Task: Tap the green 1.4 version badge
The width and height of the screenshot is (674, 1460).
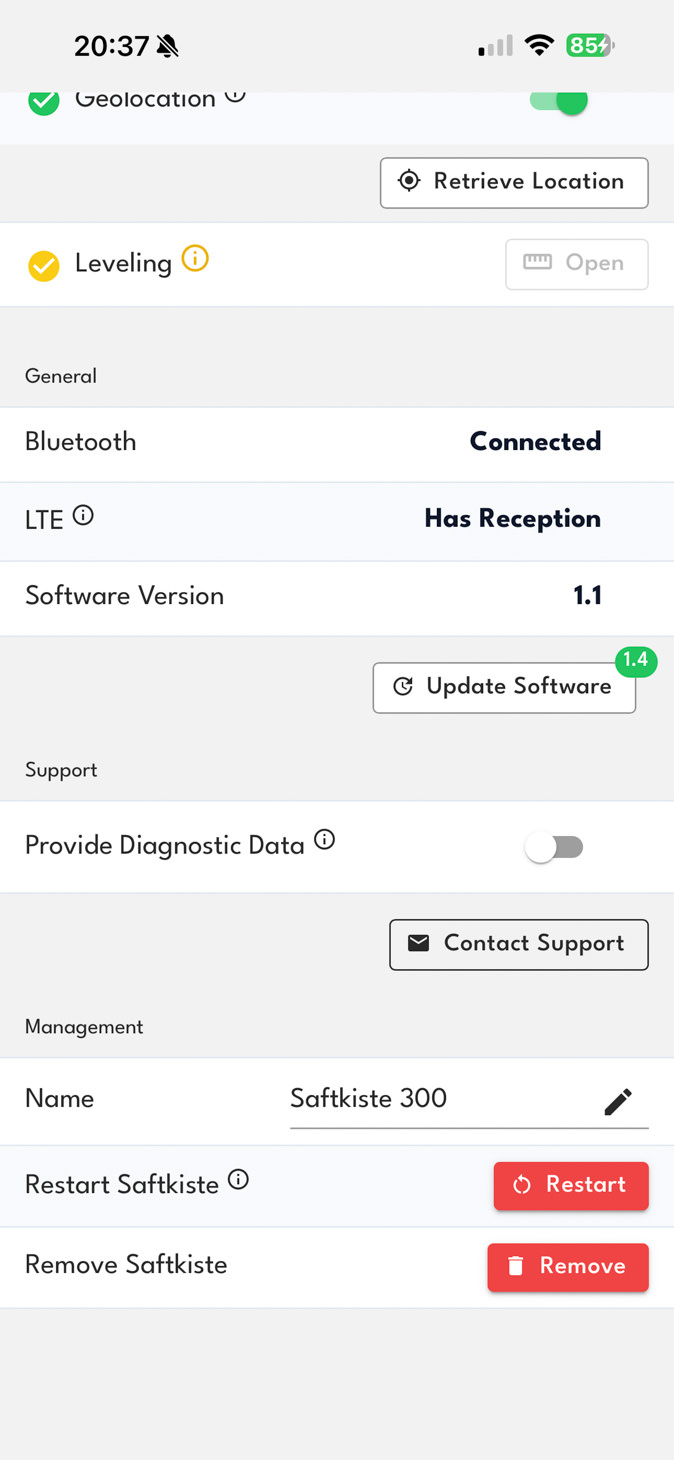Action: (636, 660)
